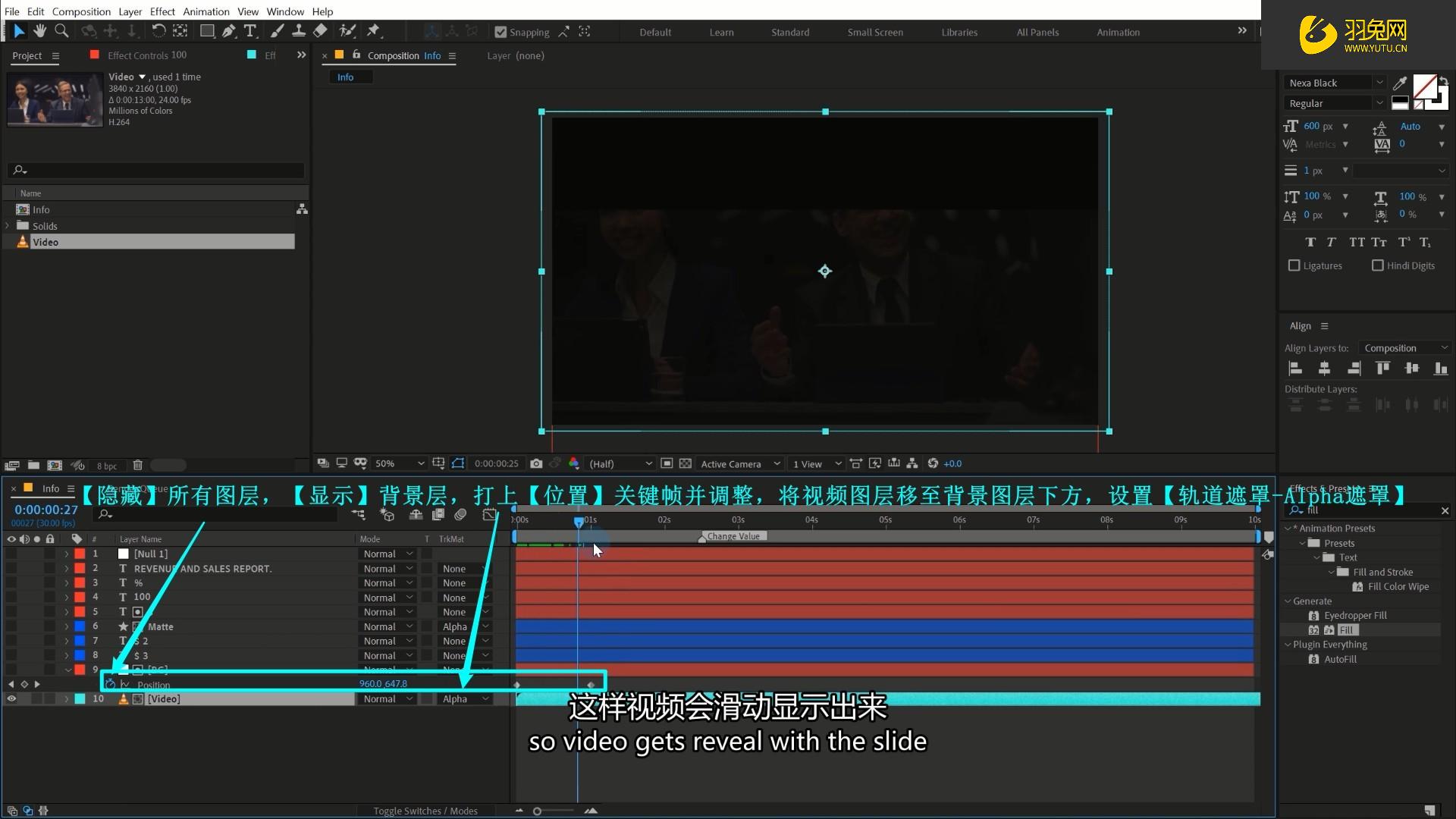This screenshot has height=819, width=1456.
Task: Click the project panel trash icon
Action: [x=137, y=465]
